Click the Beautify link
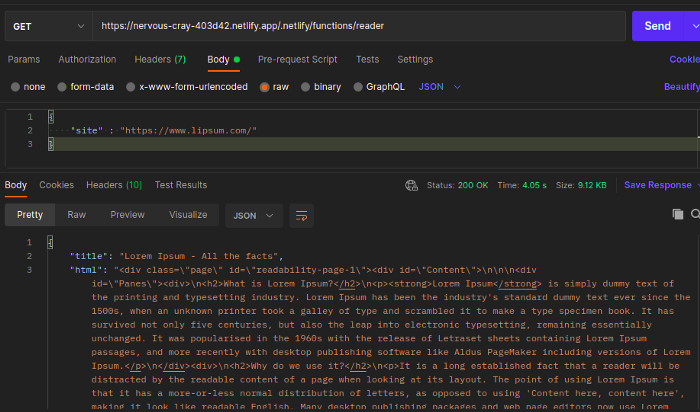Image resolution: width=700 pixels, height=412 pixels. click(682, 87)
